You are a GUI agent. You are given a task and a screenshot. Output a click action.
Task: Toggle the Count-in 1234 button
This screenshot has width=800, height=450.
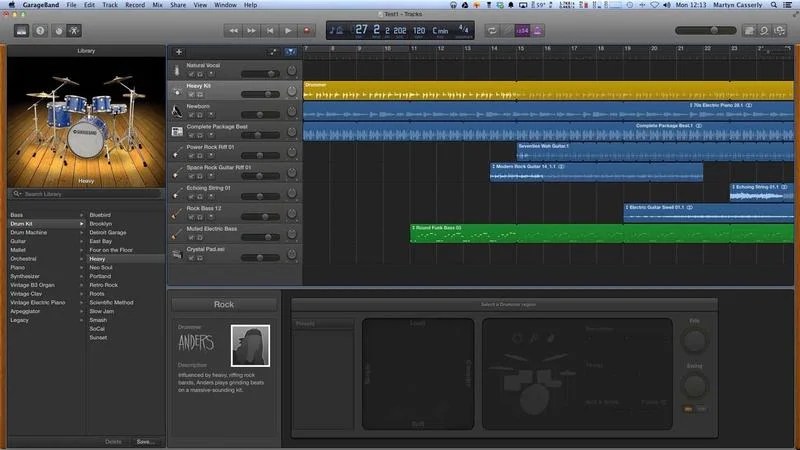[522, 31]
